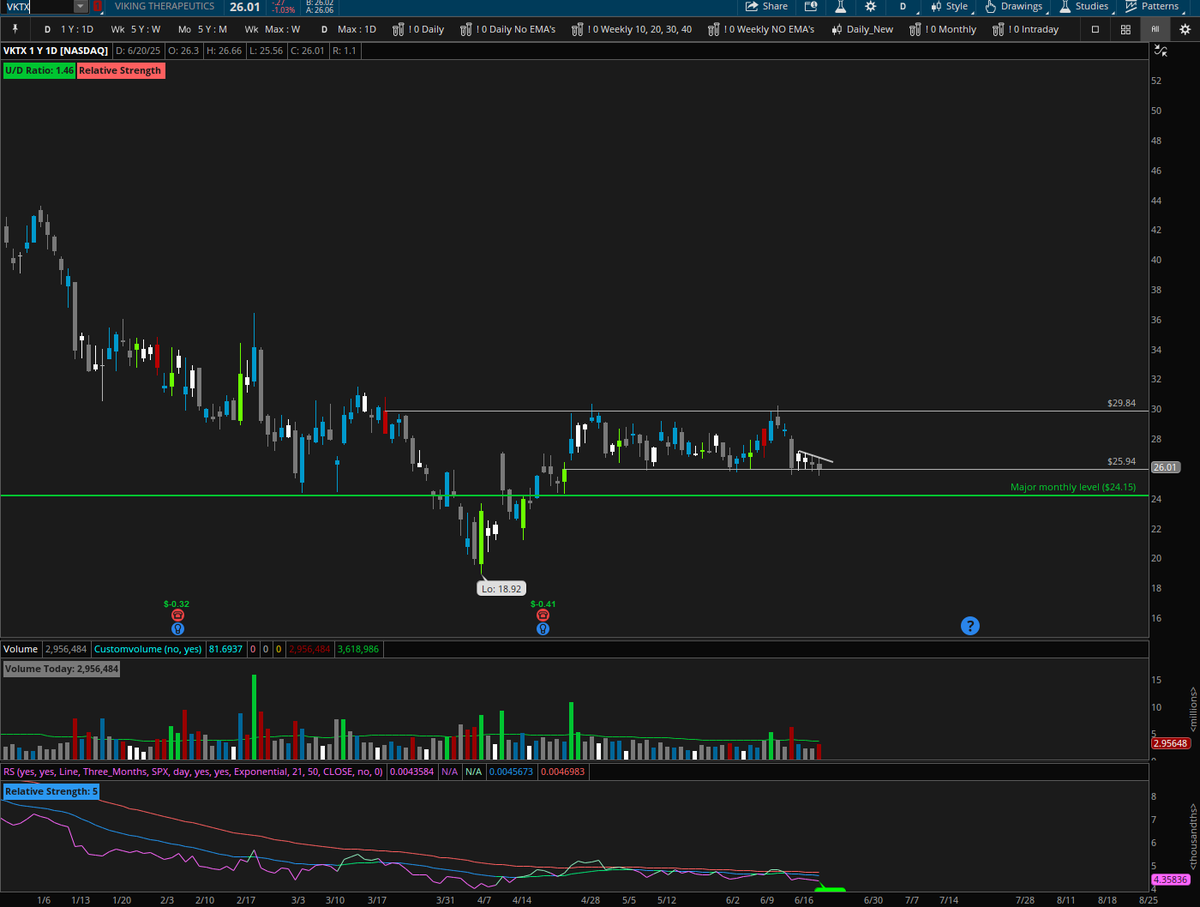This screenshot has height=907, width=1200.
Task: Open chart settings gear in top bar
Action: coord(870,6)
